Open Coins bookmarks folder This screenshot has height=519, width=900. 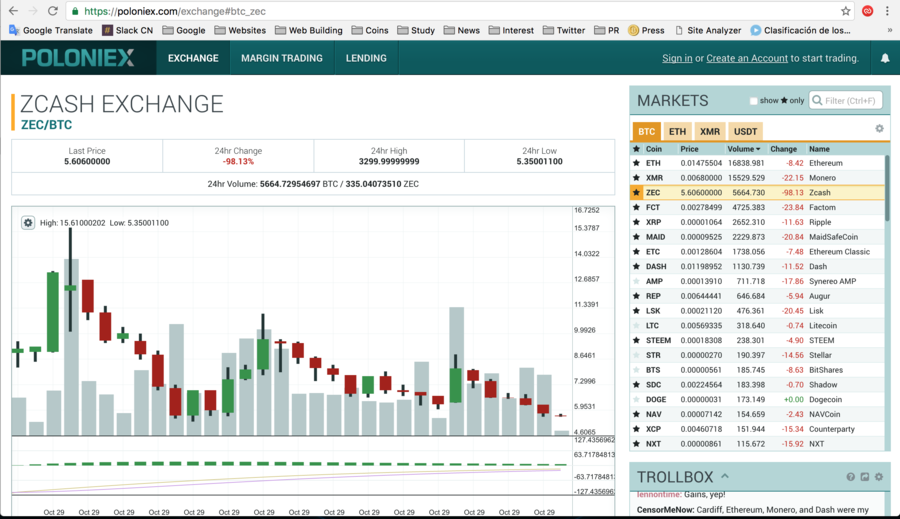[x=370, y=30]
